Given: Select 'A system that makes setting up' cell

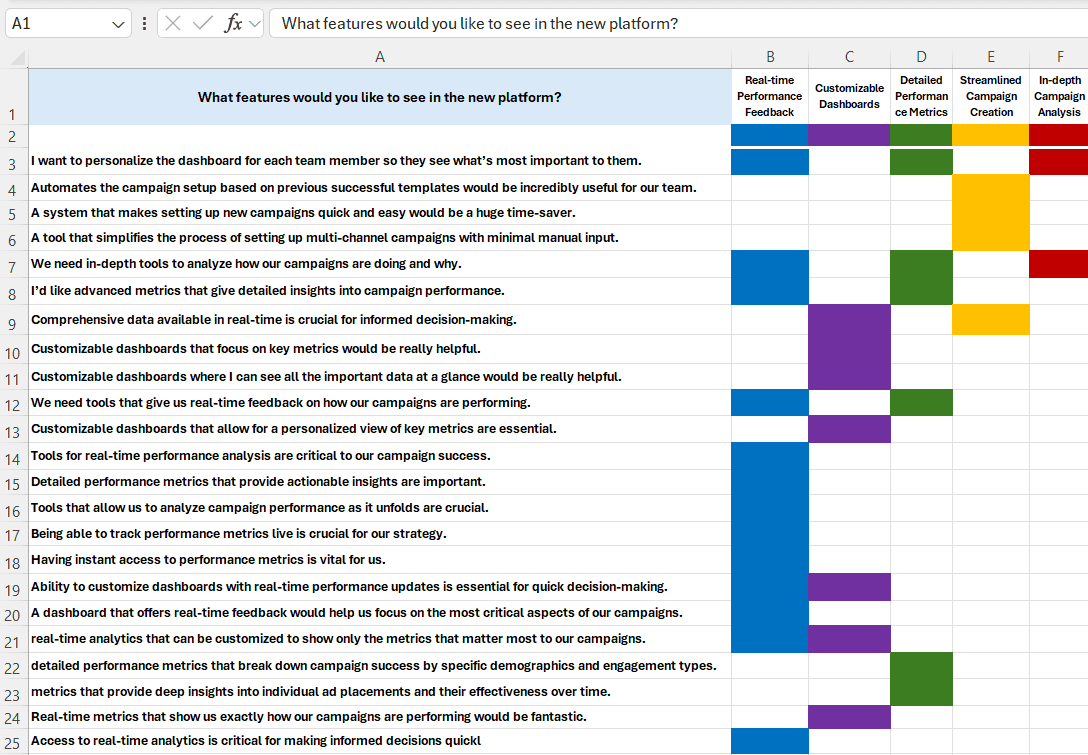Looking at the screenshot, I should pos(380,212).
